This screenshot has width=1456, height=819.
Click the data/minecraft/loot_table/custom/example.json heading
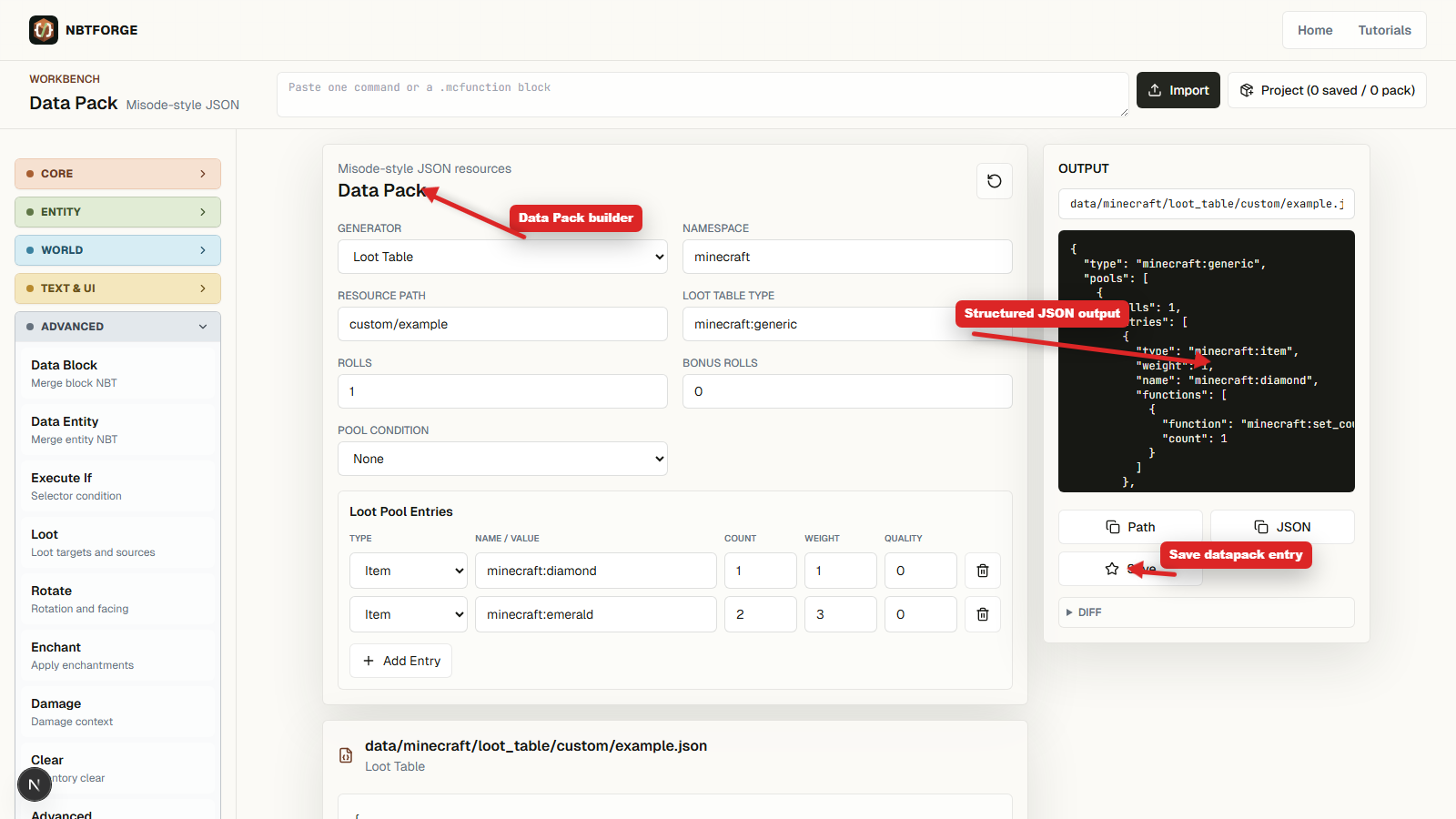click(x=536, y=745)
